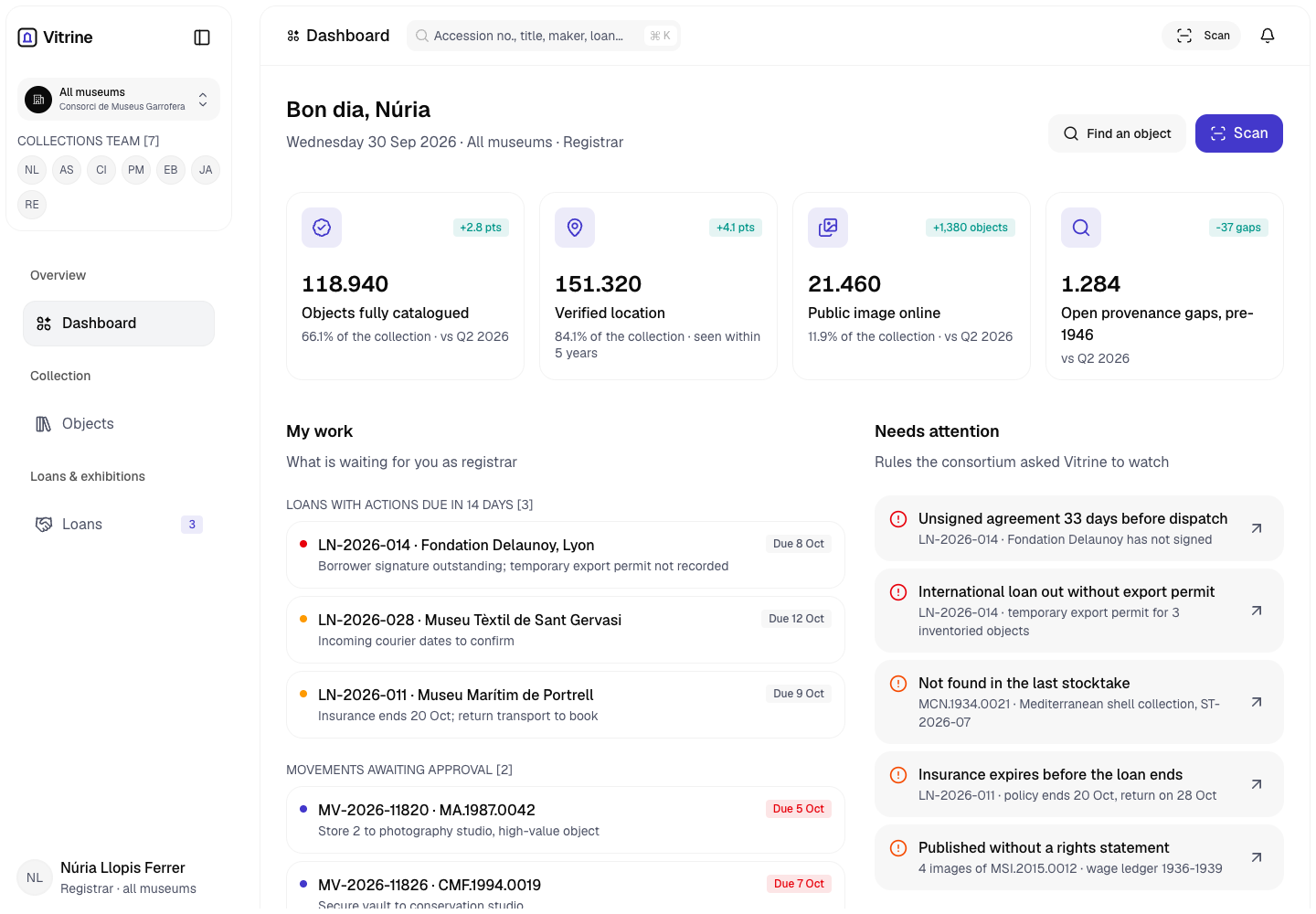Click the provenance gaps magnifier icon
The image size is (1316, 914).
click(1081, 228)
